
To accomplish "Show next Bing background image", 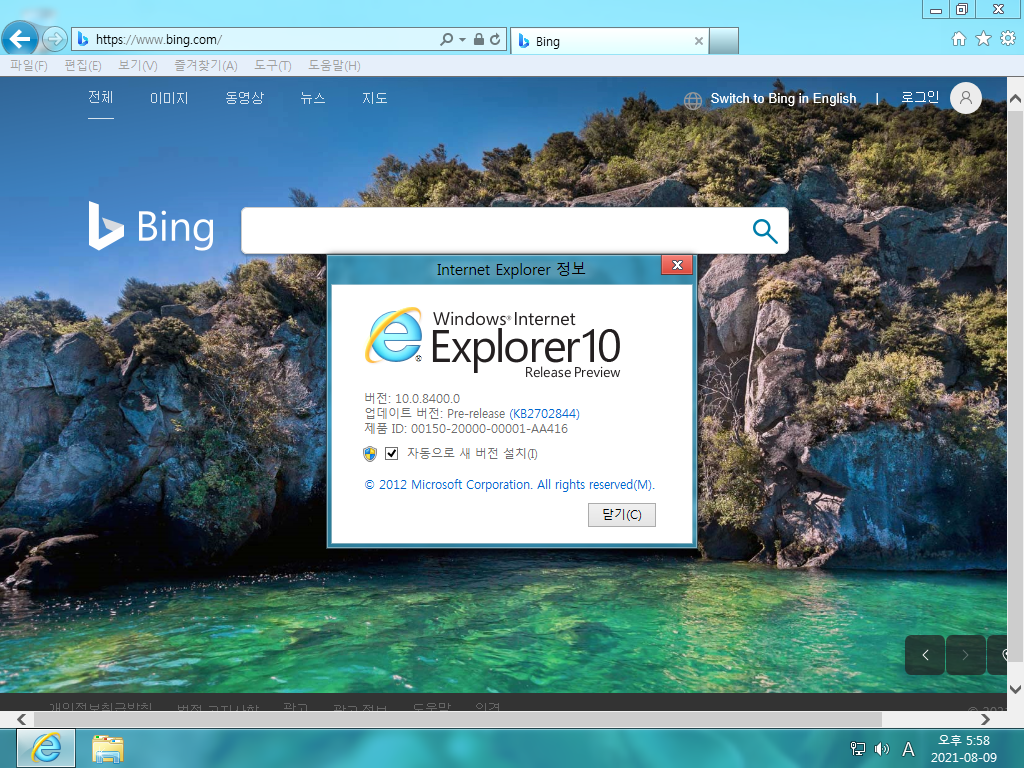I will point(965,654).
